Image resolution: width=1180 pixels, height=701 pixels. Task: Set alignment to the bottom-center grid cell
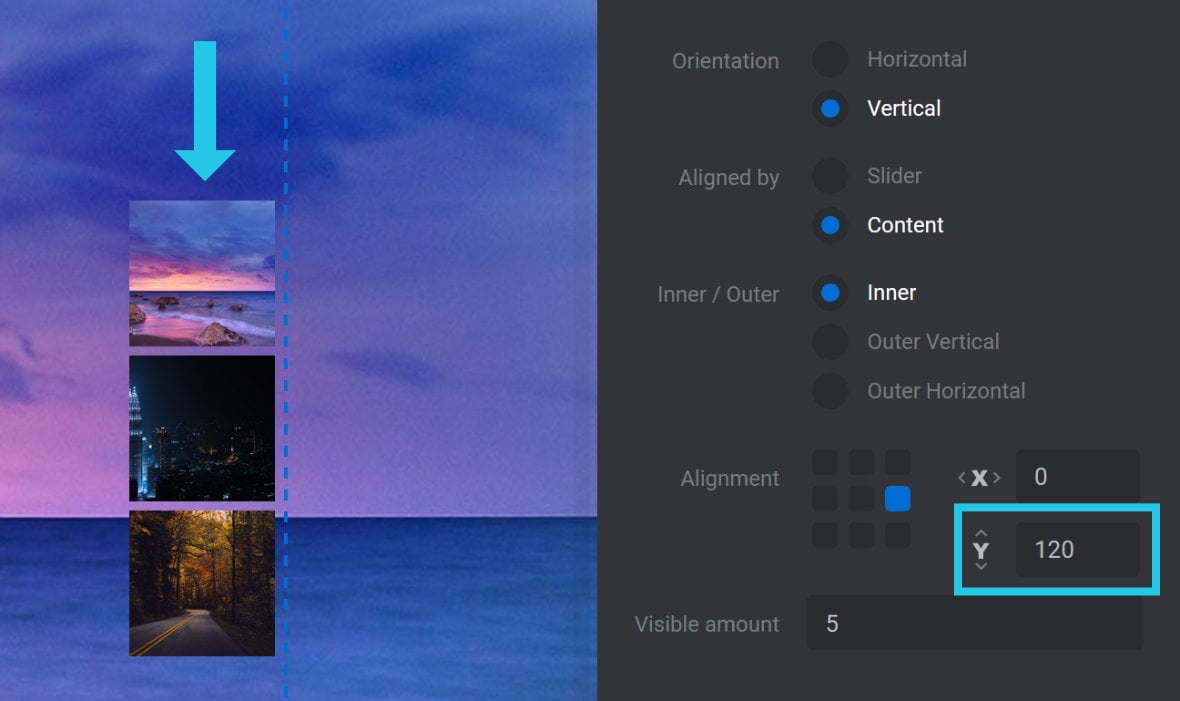(x=861, y=535)
